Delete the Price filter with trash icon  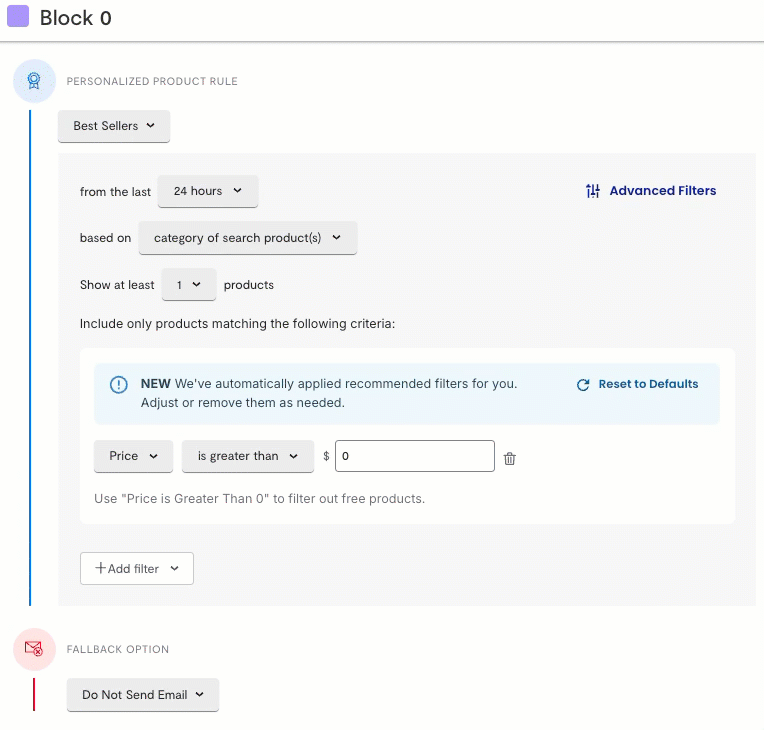point(510,458)
